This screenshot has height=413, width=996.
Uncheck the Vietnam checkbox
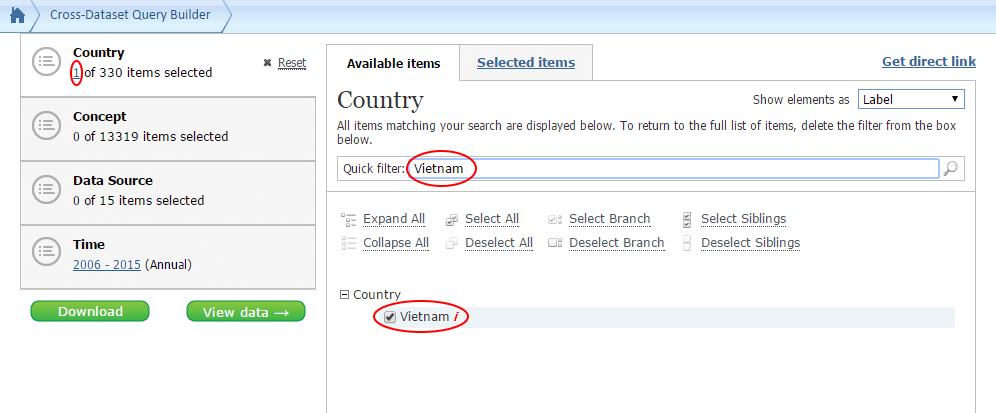pos(391,317)
